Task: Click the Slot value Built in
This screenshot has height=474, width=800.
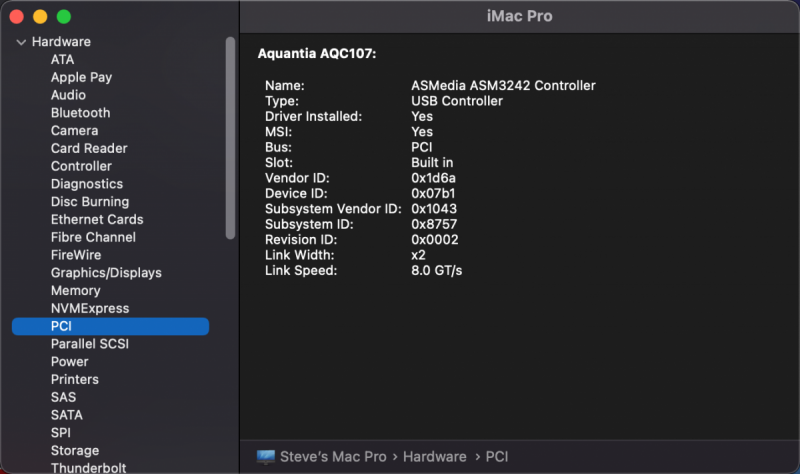Action: tap(432, 163)
